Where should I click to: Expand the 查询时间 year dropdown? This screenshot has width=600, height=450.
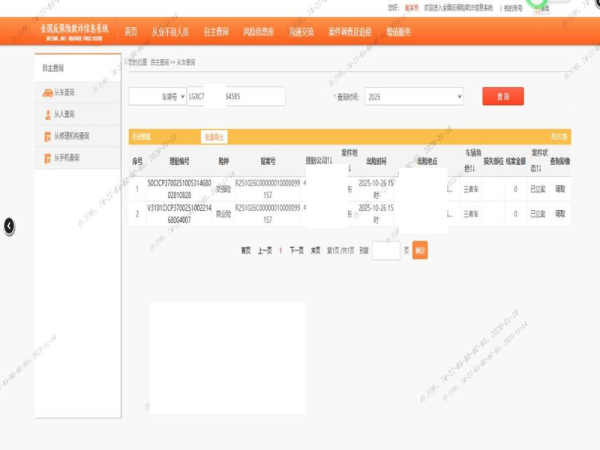pyautogui.click(x=413, y=97)
